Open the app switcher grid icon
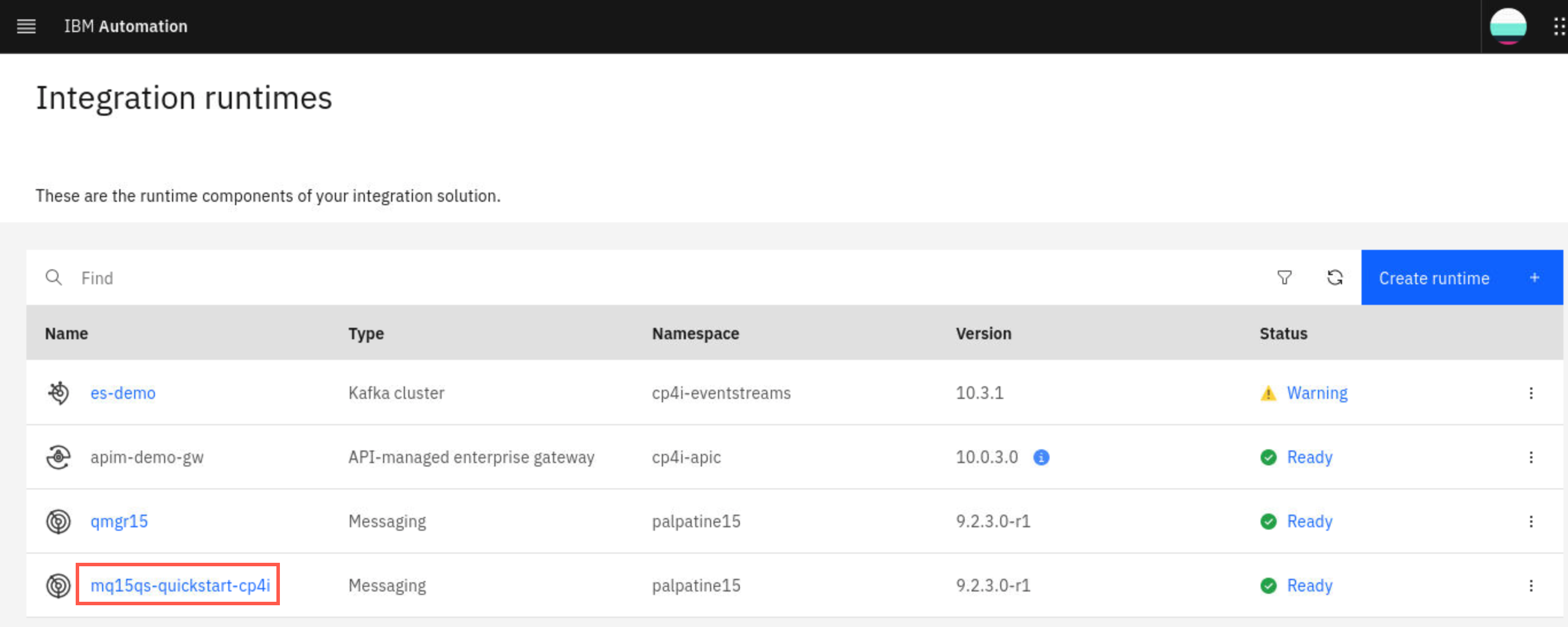This screenshot has height=627, width=1568. (x=1559, y=26)
